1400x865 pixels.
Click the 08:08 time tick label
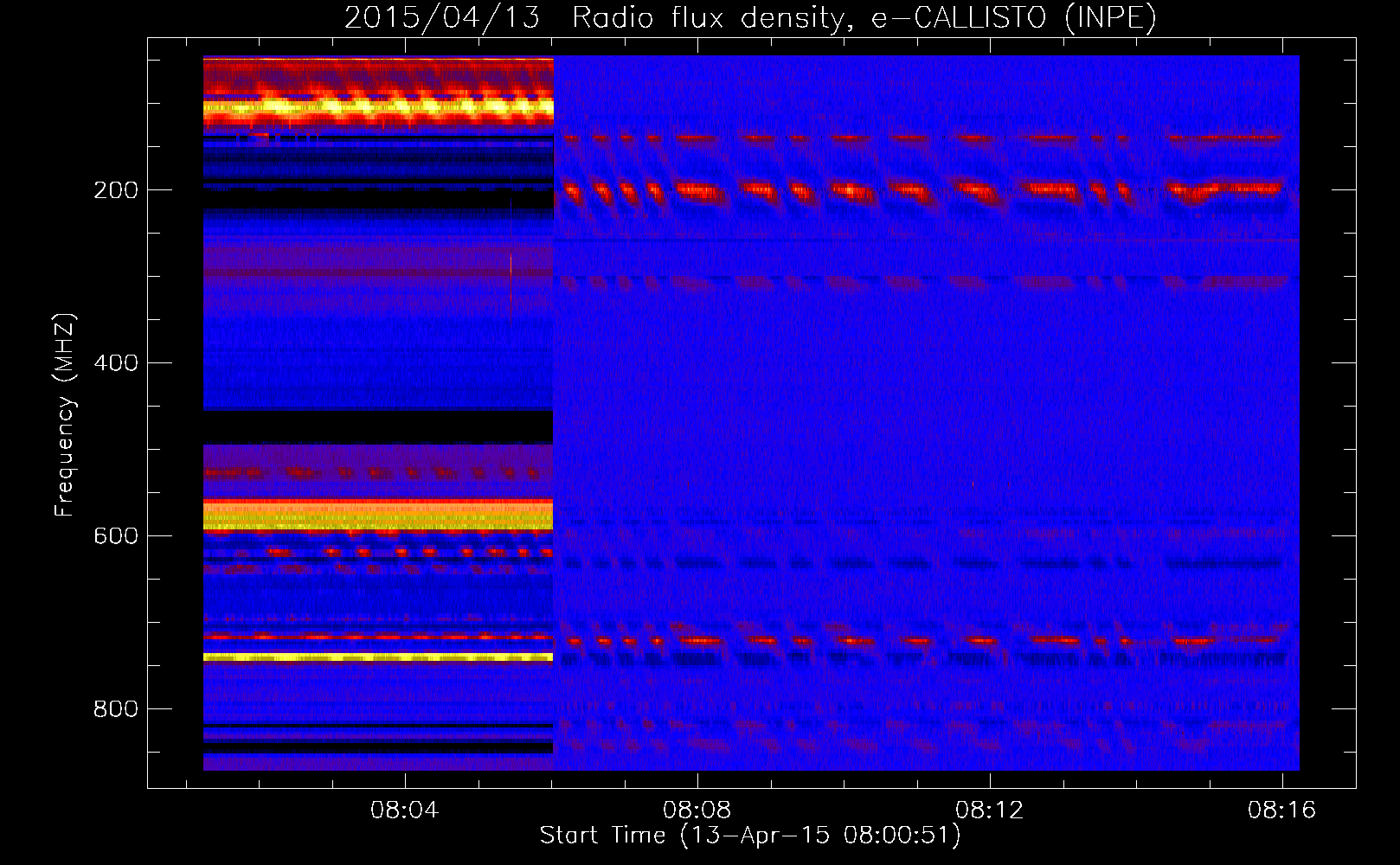(697, 811)
